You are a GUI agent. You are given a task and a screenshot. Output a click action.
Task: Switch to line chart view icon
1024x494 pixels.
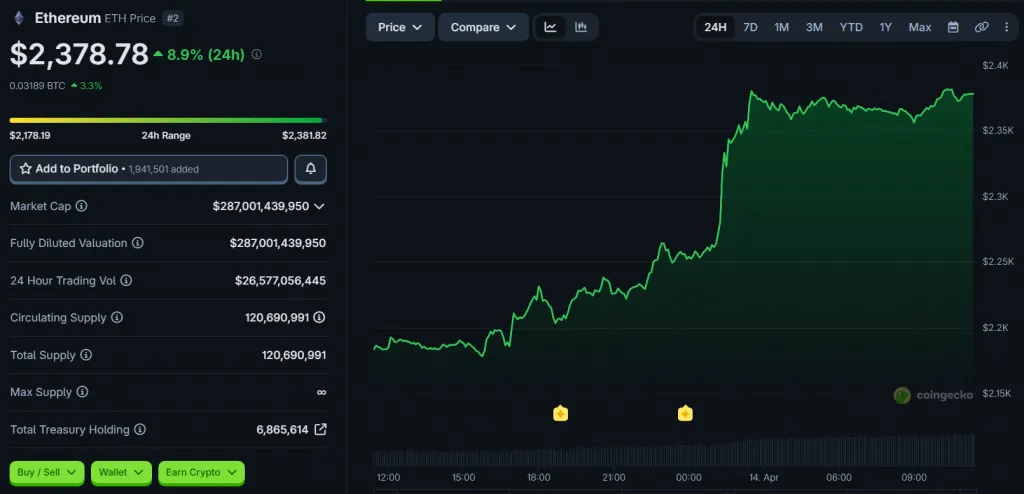(x=551, y=27)
